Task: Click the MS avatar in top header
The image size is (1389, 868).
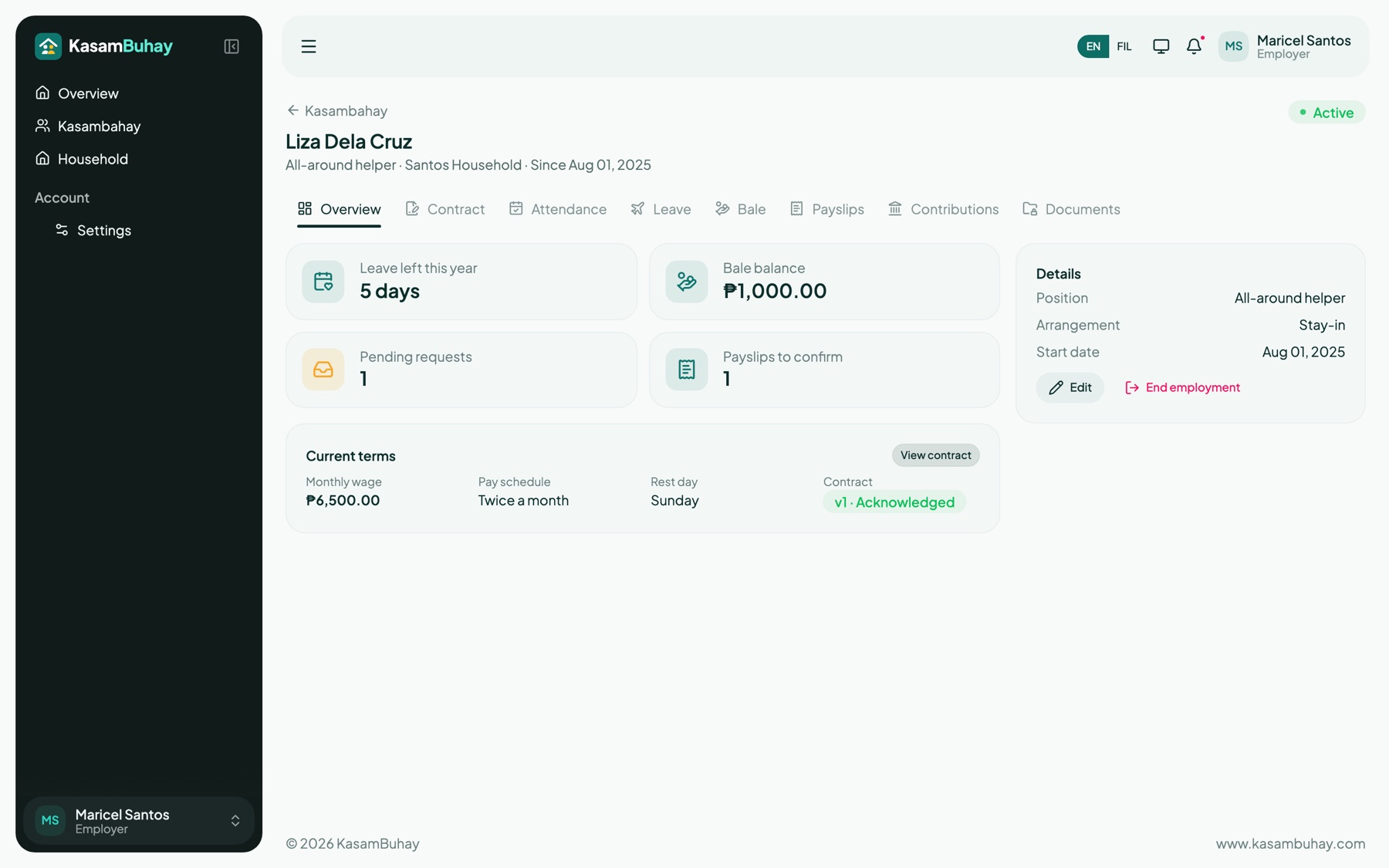Action: (x=1233, y=46)
